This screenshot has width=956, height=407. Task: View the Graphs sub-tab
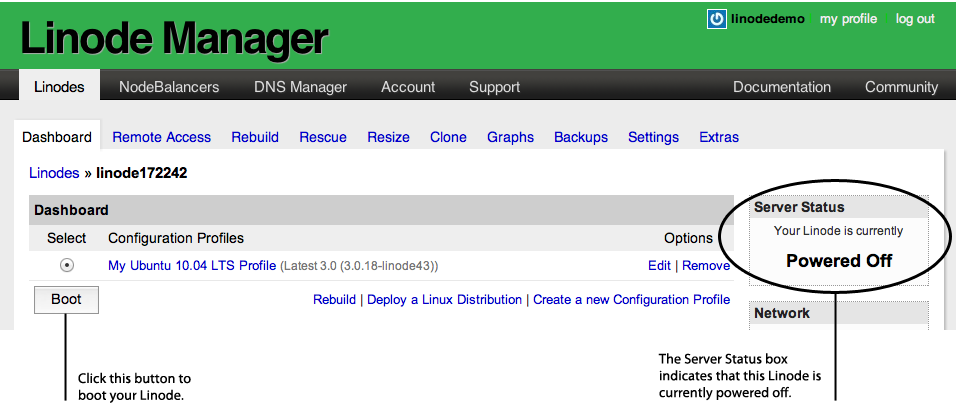[x=510, y=137]
